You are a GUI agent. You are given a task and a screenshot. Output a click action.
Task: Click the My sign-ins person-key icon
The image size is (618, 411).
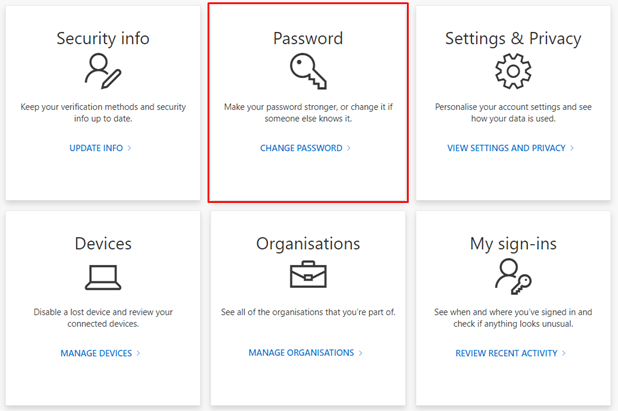click(513, 277)
